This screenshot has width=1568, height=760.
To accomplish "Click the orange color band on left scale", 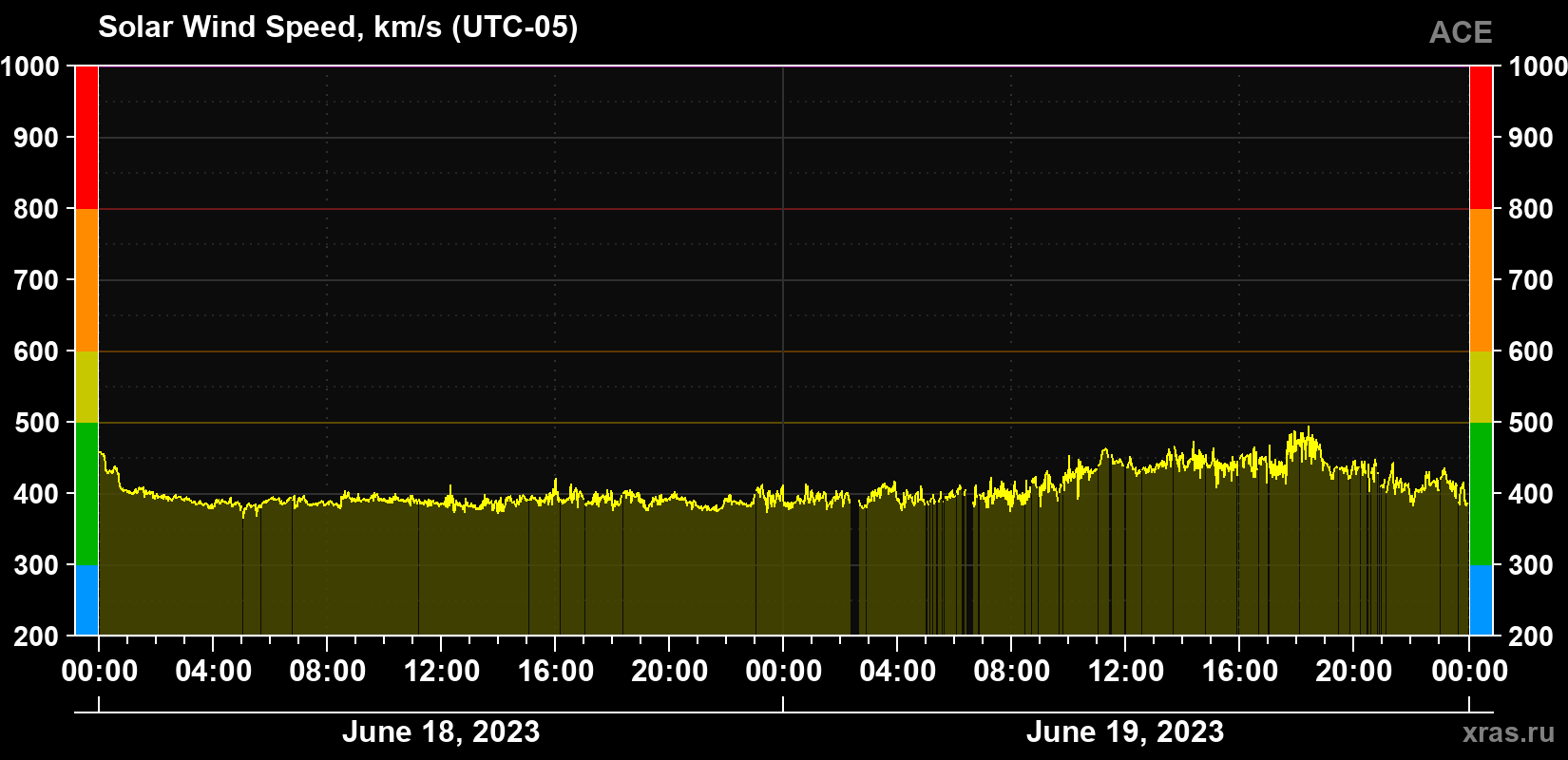I will [x=86, y=280].
